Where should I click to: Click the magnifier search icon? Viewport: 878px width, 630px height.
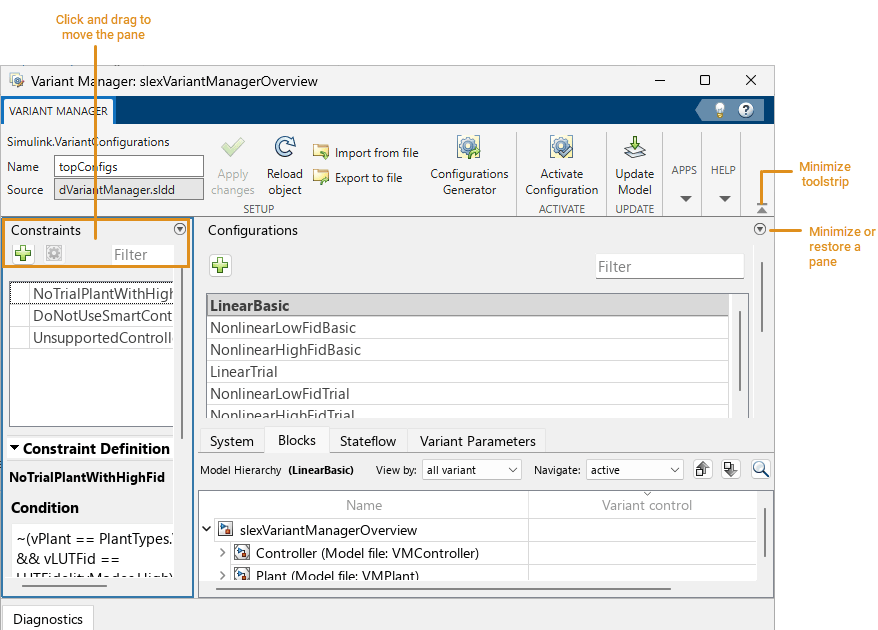pos(760,469)
